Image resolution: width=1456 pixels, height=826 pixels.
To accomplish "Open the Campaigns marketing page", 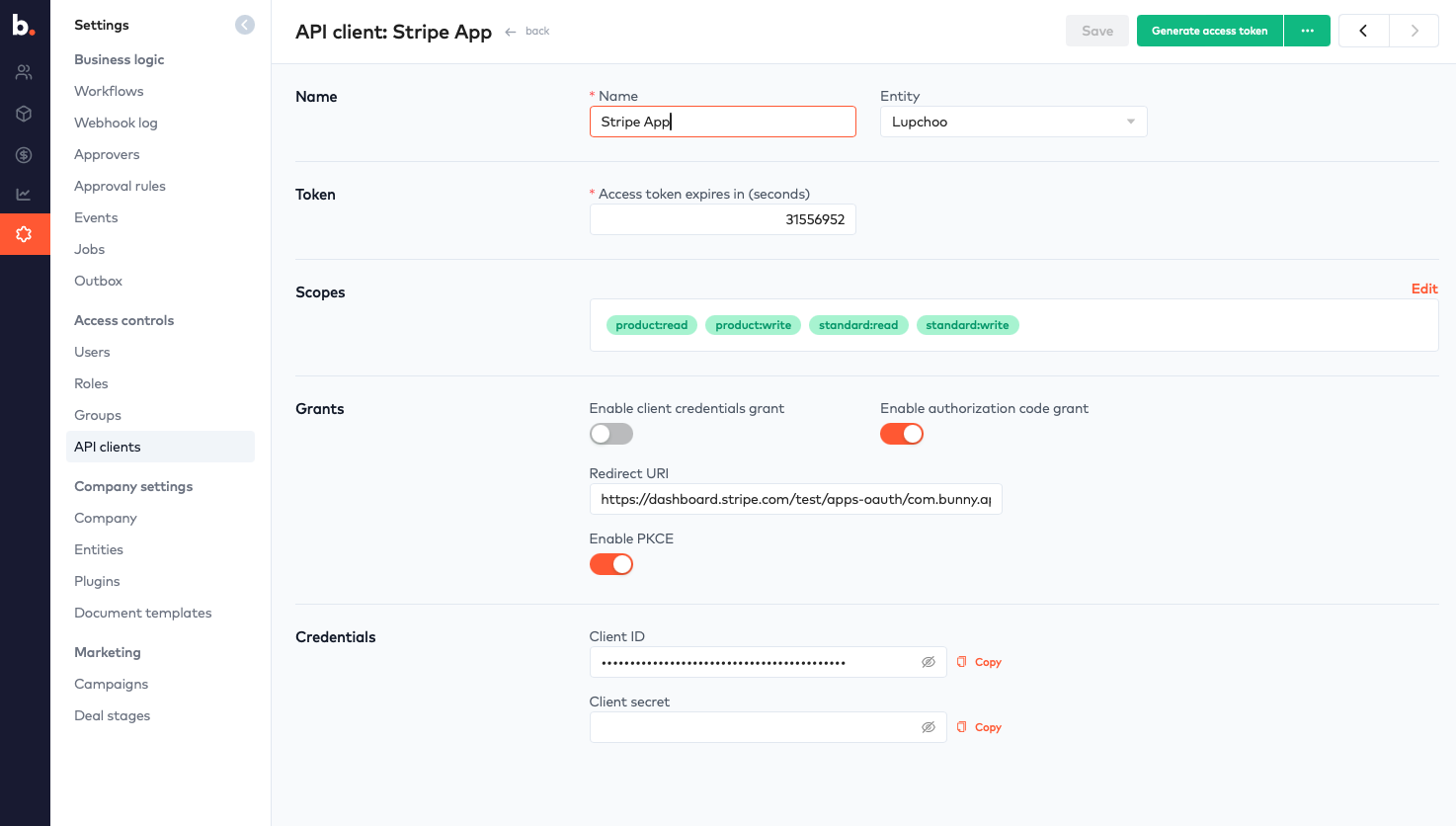I will click(x=111, y=684).
